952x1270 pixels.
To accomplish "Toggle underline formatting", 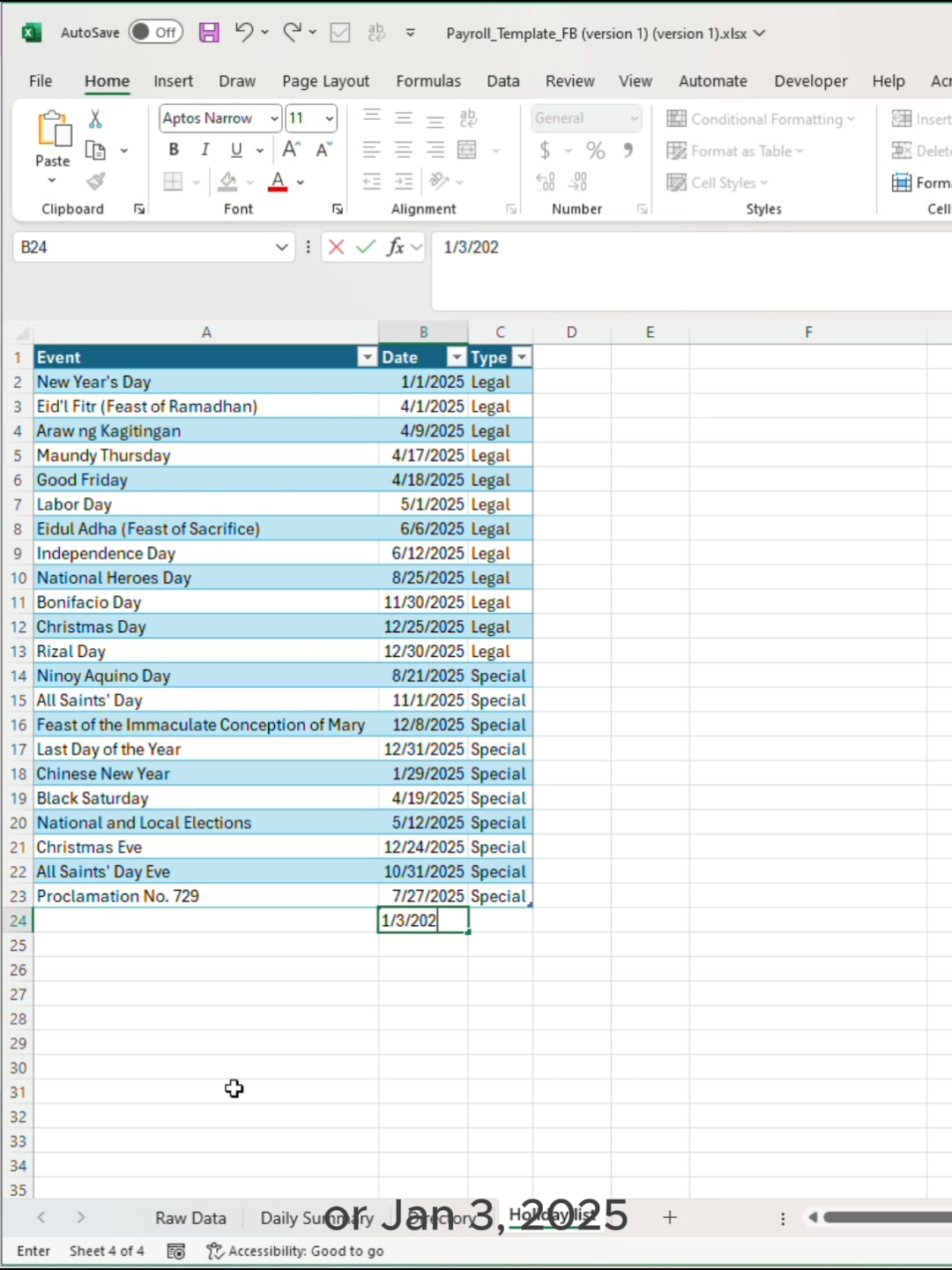I will (236, 149).
